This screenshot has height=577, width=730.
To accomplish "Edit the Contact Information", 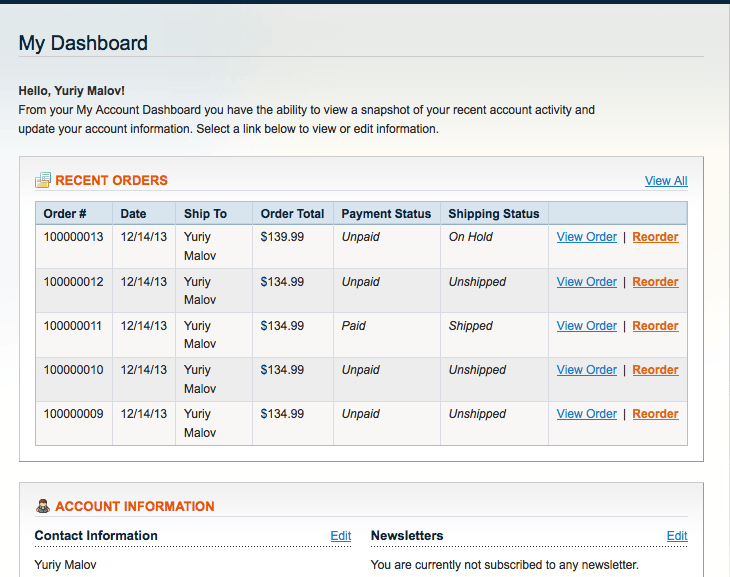I will click(341, 536).
